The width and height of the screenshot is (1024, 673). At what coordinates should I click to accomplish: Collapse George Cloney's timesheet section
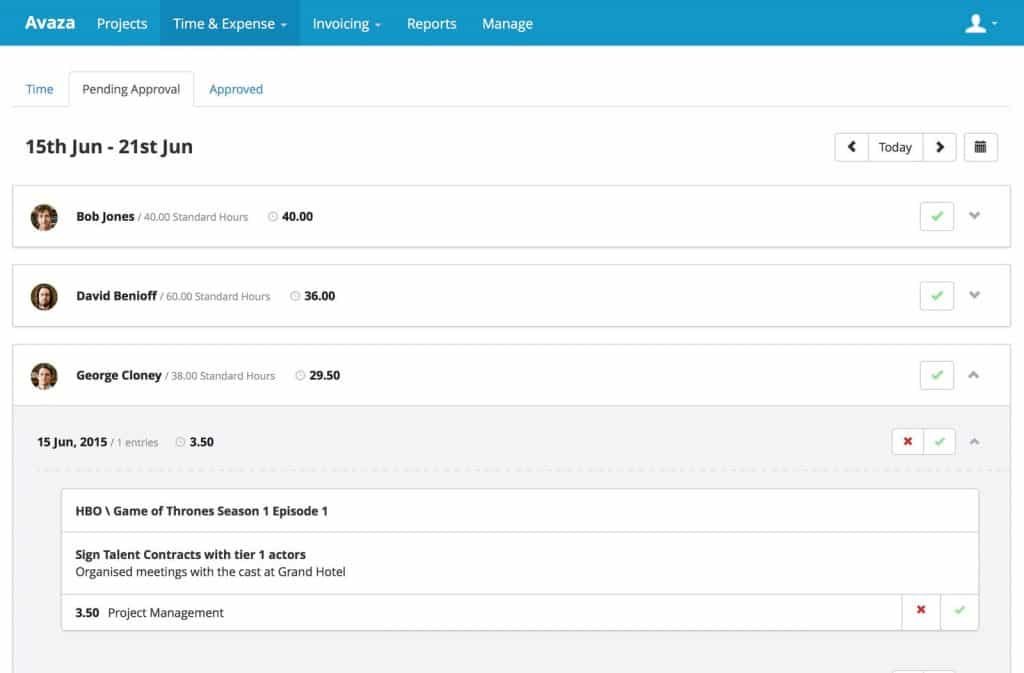[975, 376]
